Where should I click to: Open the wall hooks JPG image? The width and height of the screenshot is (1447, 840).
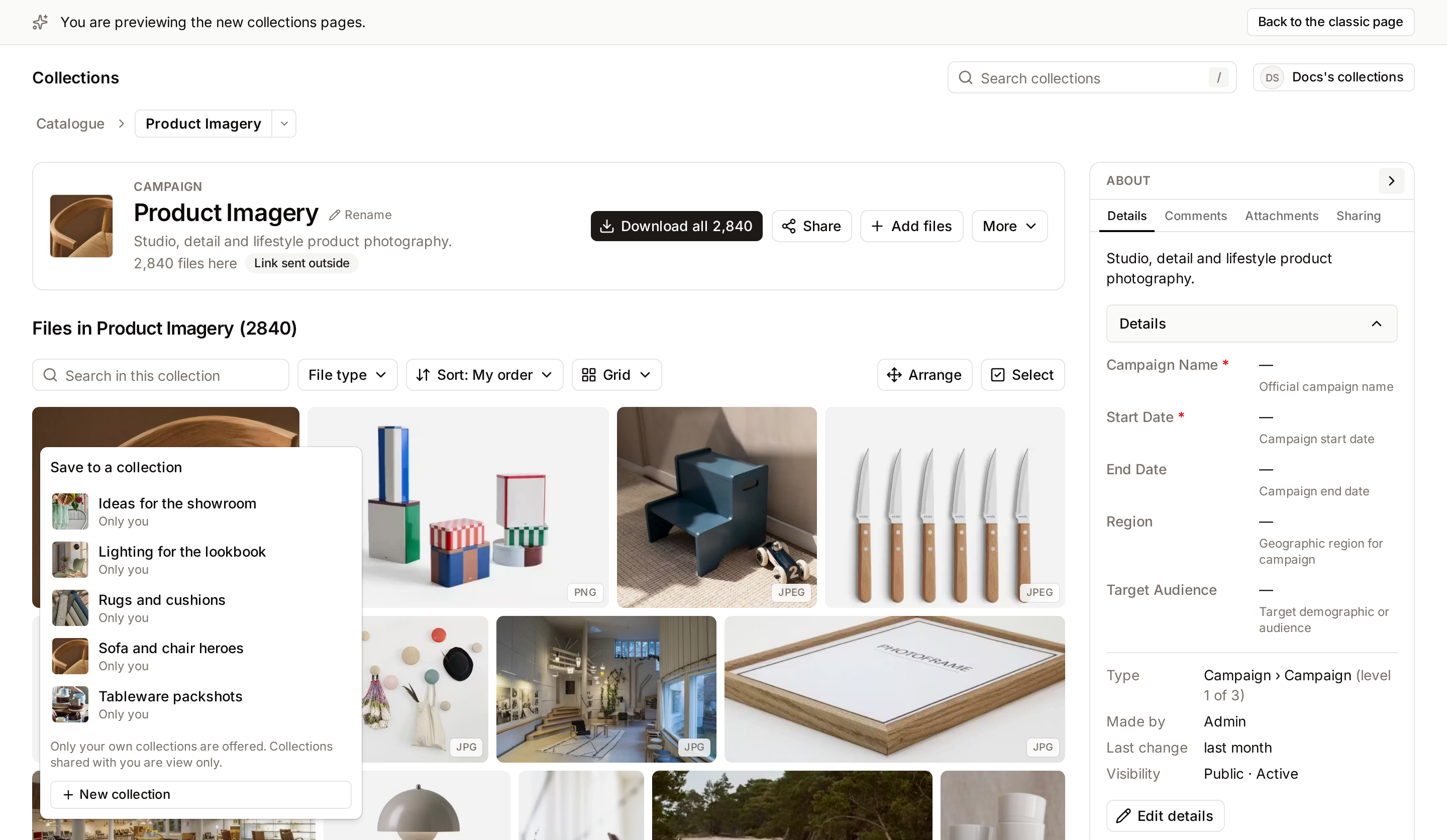click(x=425, y=689)
